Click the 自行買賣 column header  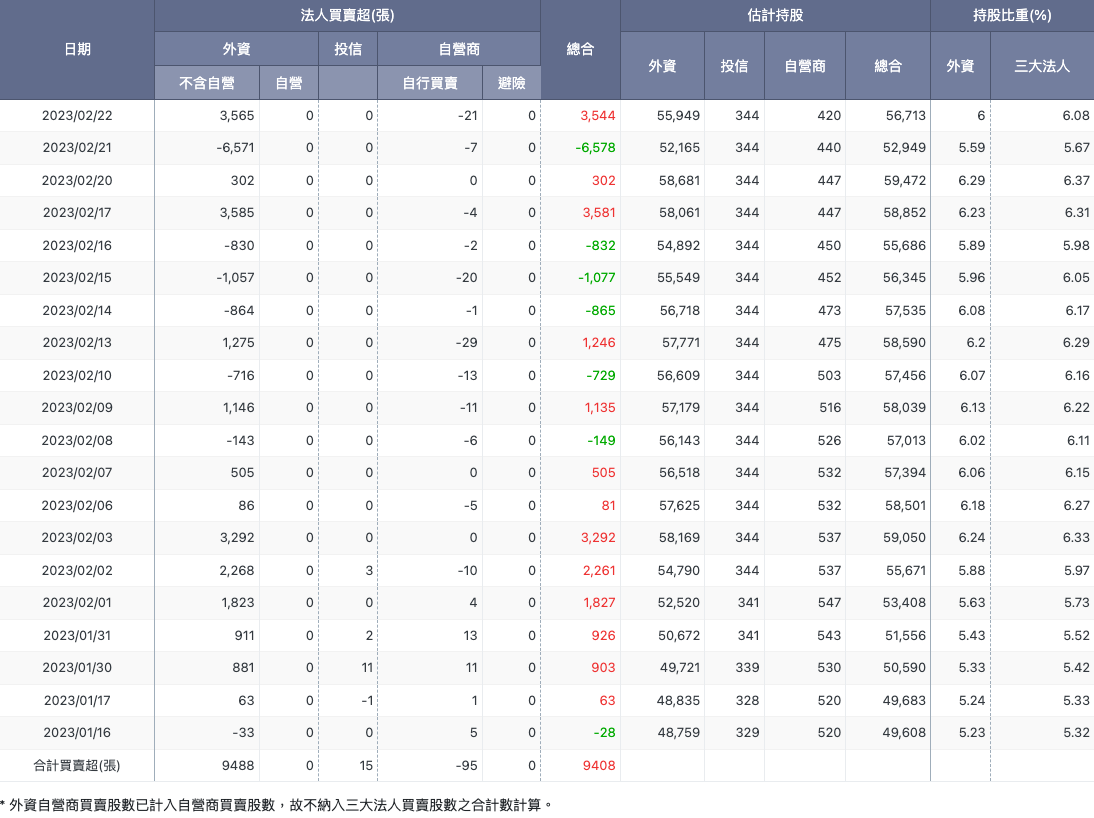[x=430, y=83]
